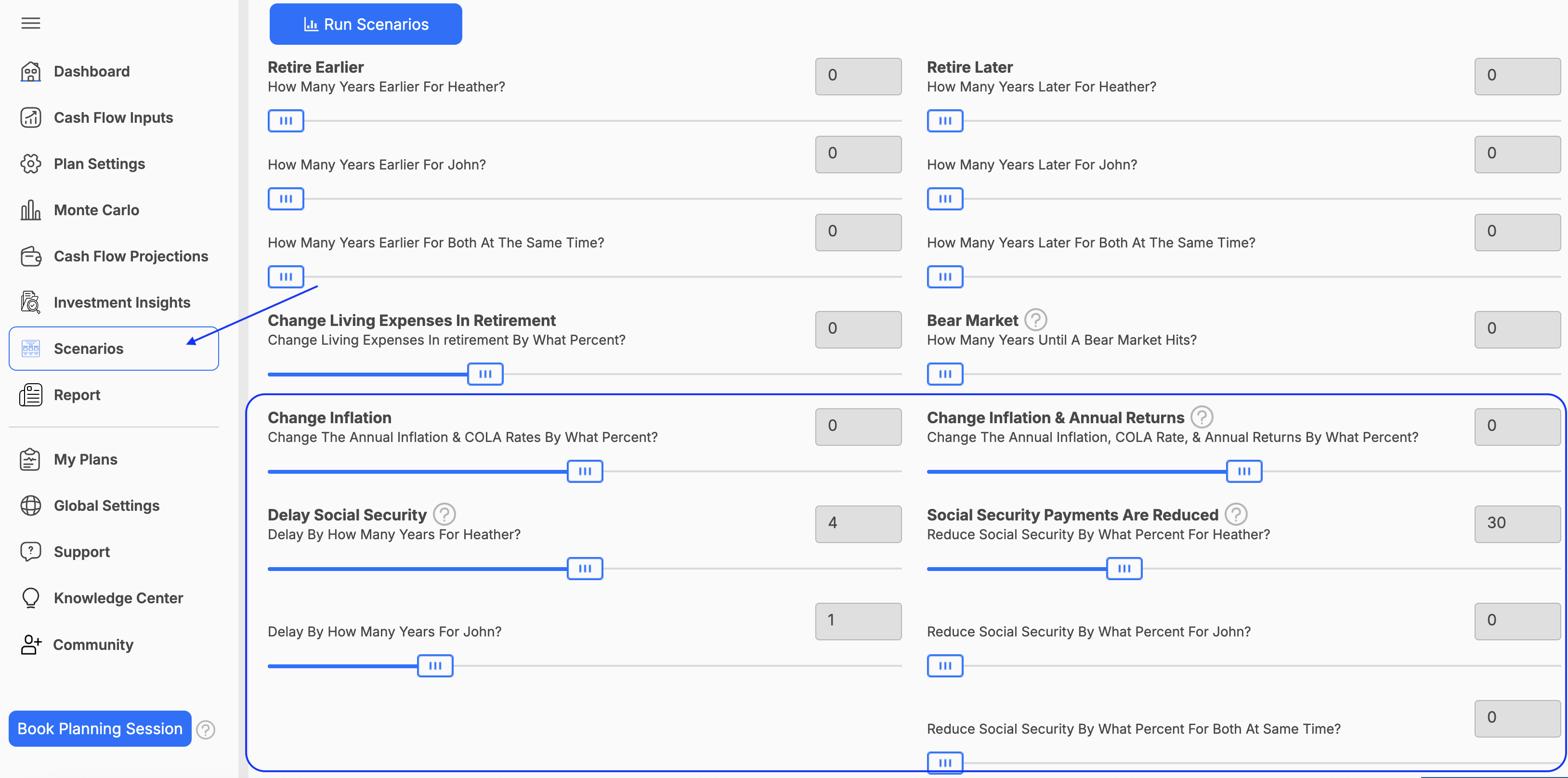The image size is (1568, 778).
Task: Click the Cash Flow Inputs chart icon
Action: tap(30, 117)
